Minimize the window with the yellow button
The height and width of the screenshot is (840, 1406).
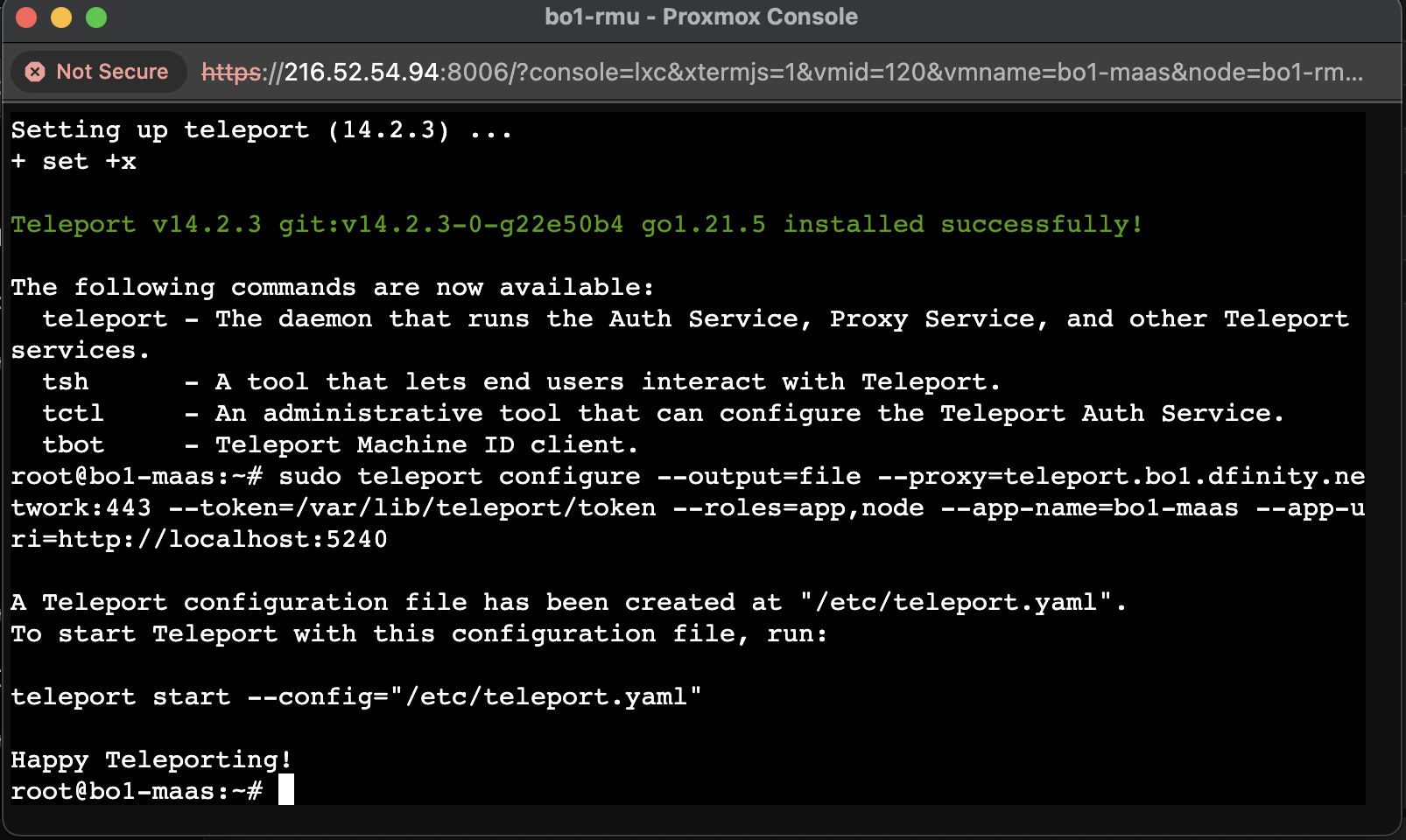click(x=61, y=17)
